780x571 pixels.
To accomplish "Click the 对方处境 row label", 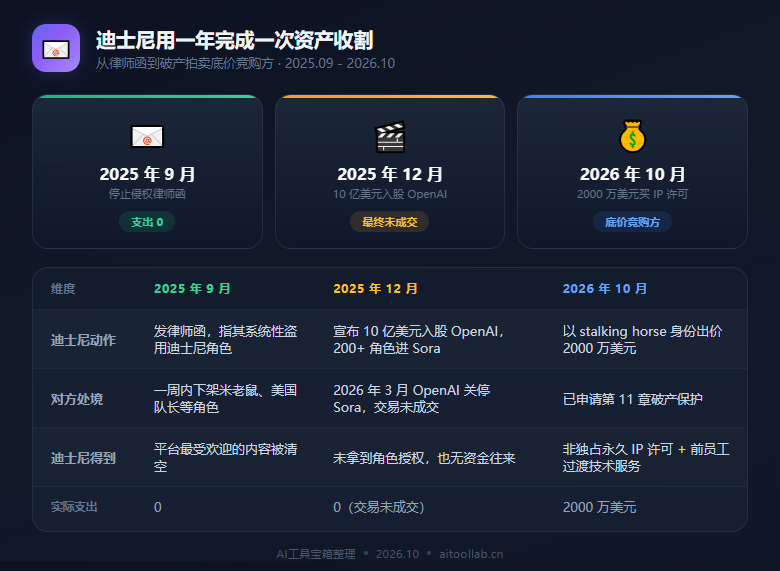I will [x=77, y=399].
